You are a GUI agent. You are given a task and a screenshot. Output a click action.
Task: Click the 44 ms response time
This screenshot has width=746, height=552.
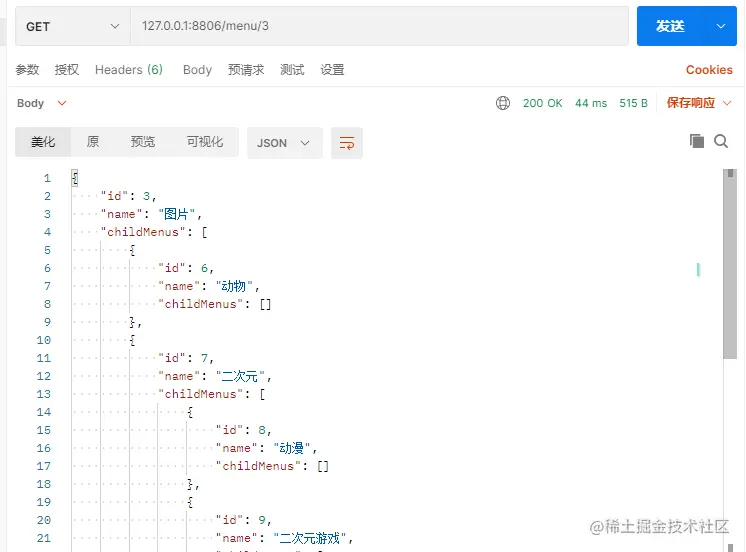tap(591, 103)
